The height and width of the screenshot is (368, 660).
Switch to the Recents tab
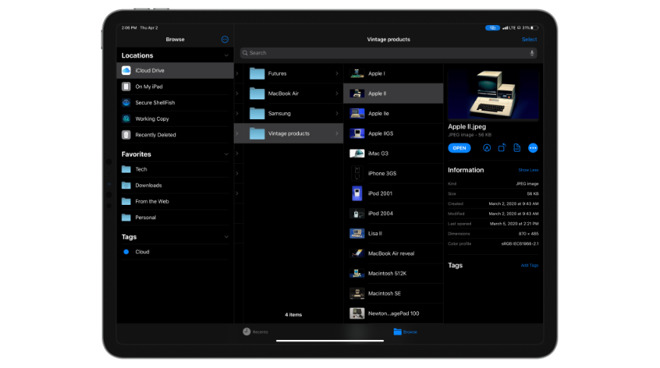click(x=255, y=332)
